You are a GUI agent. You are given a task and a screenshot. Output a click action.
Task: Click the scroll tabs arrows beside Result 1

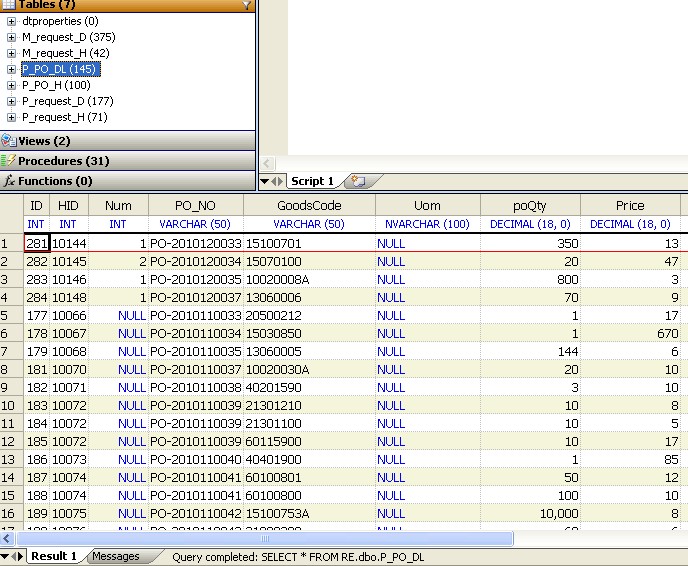pos(18,556)
